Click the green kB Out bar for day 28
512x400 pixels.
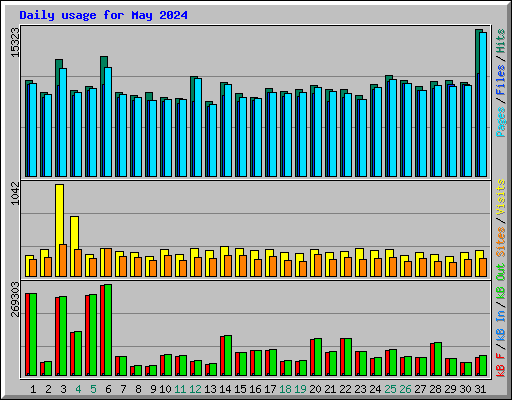pos(438,359)
